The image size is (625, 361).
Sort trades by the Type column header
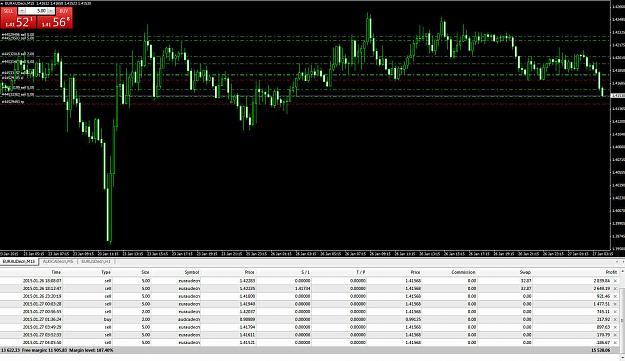106,272
